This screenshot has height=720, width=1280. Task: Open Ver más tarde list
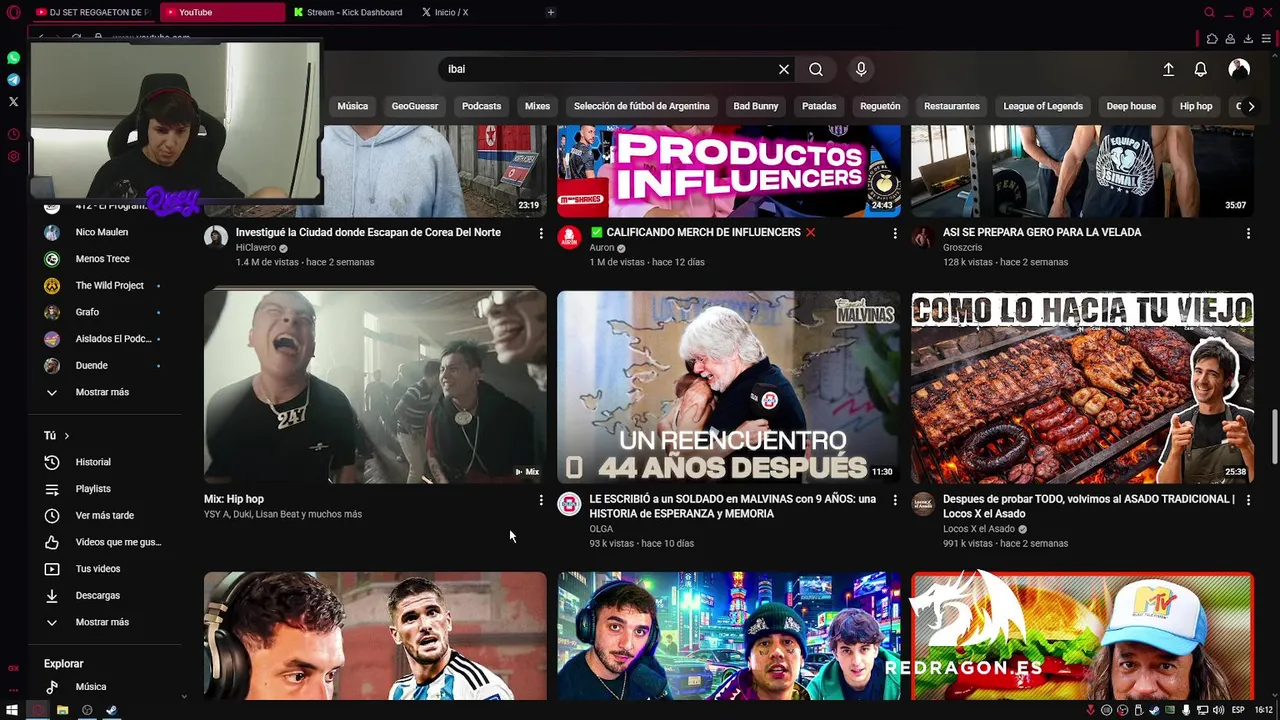(x=106, y=515)
